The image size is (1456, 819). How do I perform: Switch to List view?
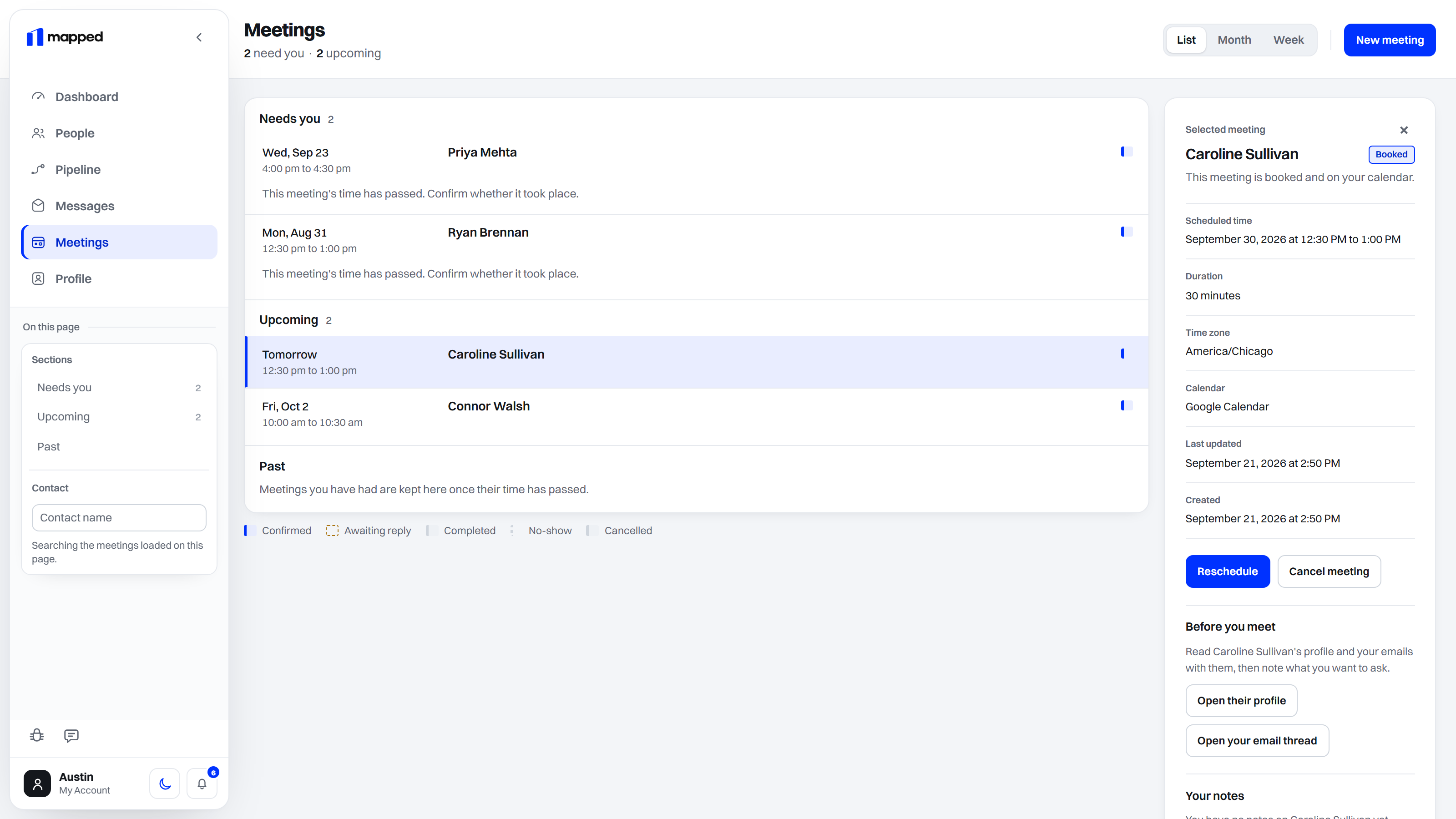[1186, 40]
